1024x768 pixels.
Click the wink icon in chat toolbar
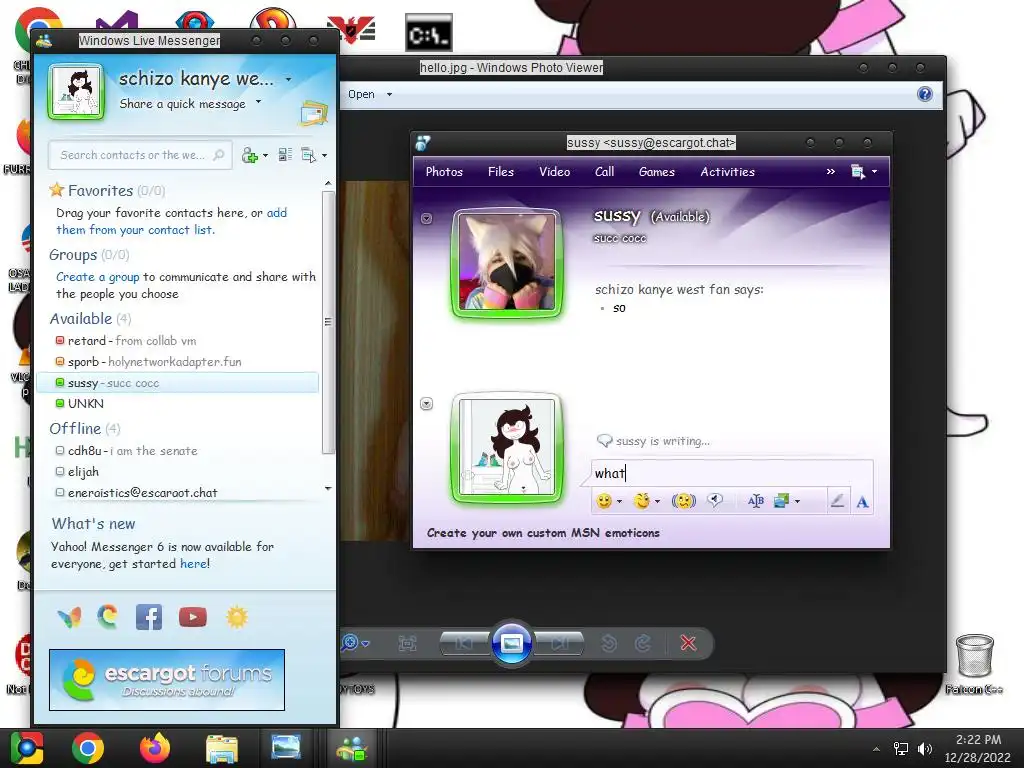pyautogui.click(x=642, y=501)
